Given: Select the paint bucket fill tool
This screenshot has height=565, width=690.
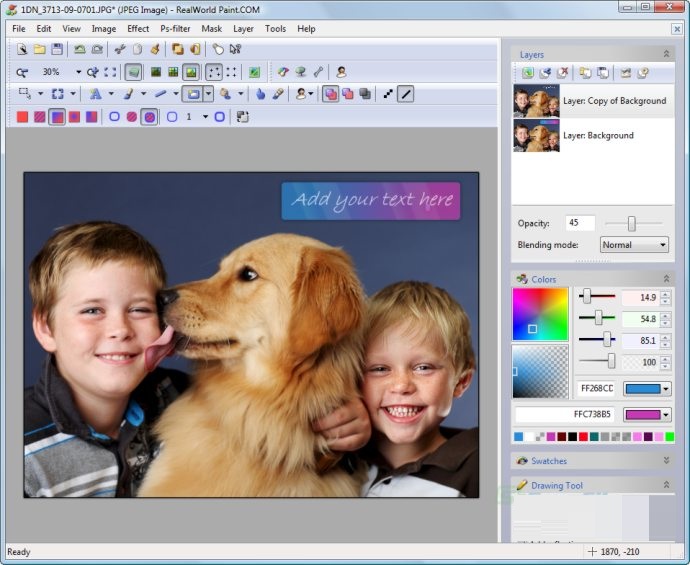Looking at the screenshot, I should [x=226, y=94].
